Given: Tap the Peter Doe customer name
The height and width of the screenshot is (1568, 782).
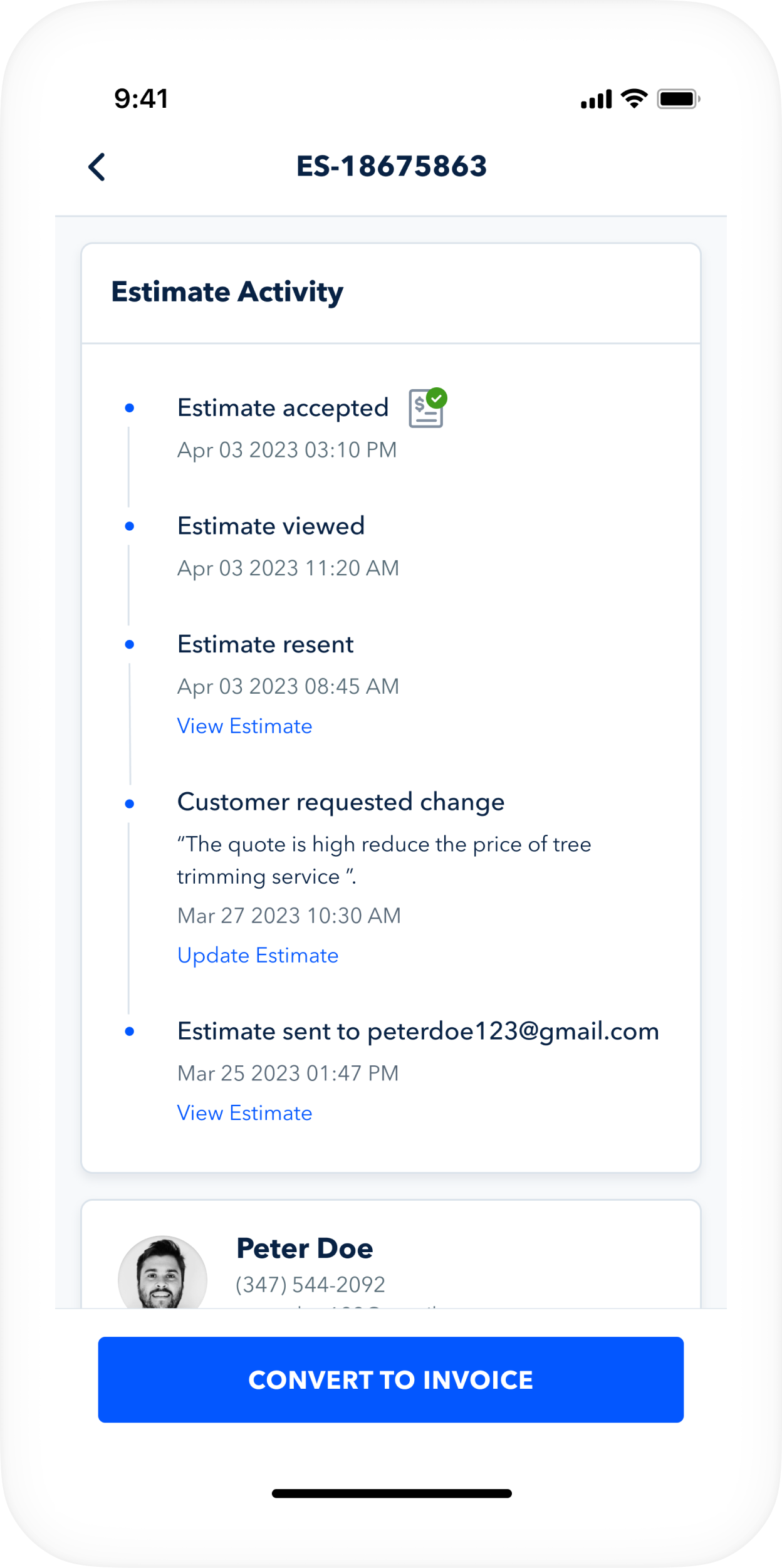Looking at the screenshot, I should coord(305,1248).
